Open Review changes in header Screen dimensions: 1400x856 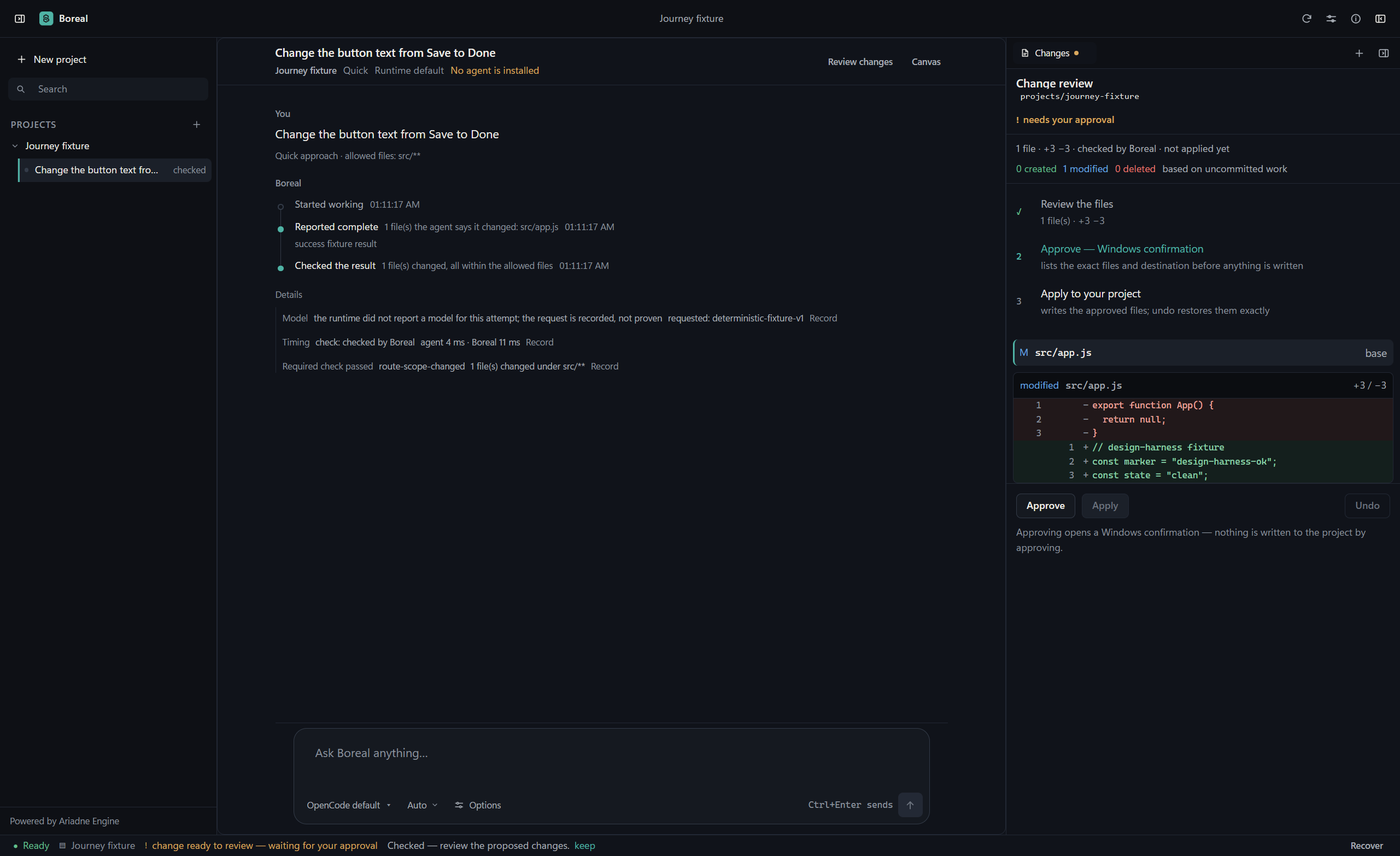click(860, 62)
